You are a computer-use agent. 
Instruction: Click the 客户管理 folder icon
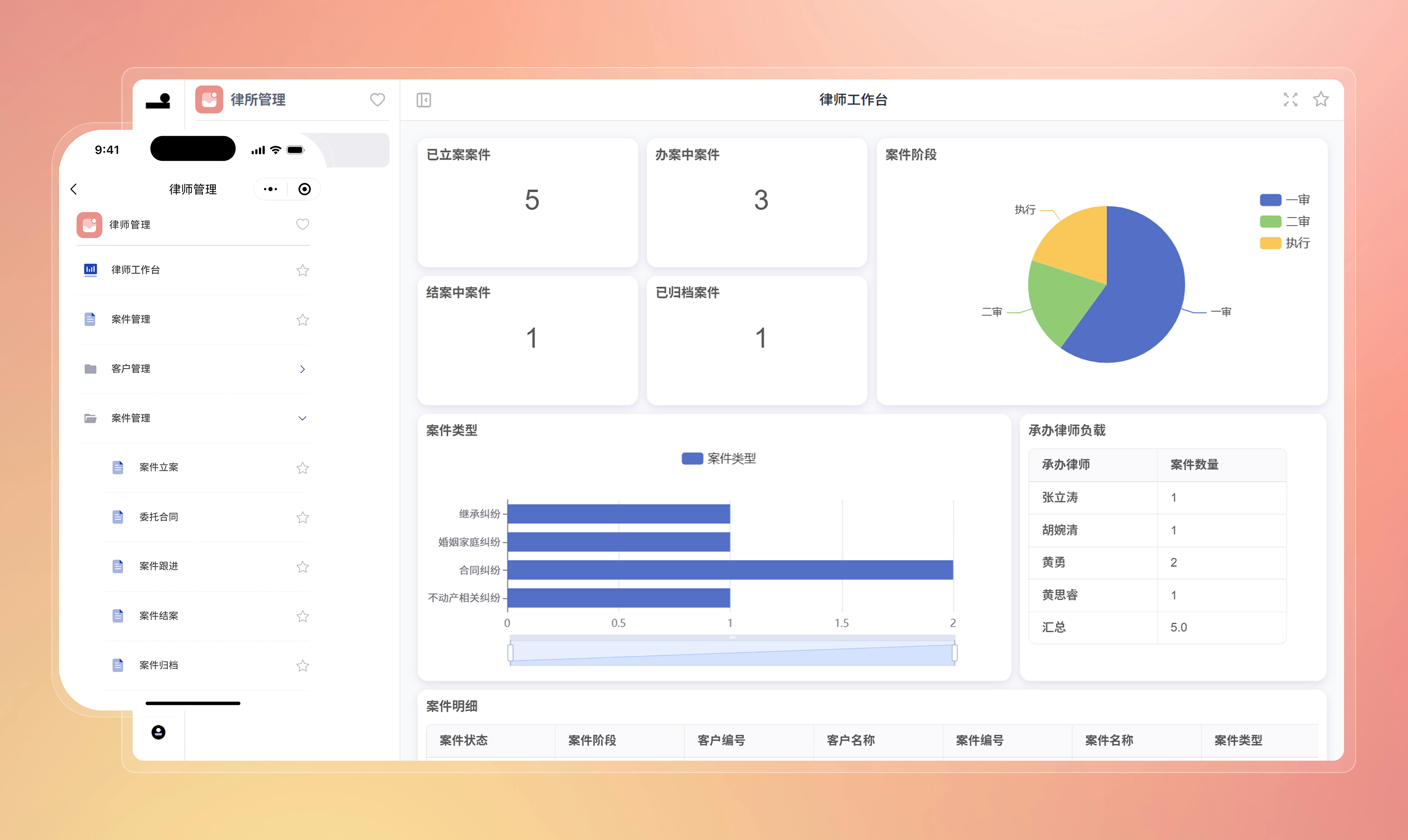tap(90, 368)
